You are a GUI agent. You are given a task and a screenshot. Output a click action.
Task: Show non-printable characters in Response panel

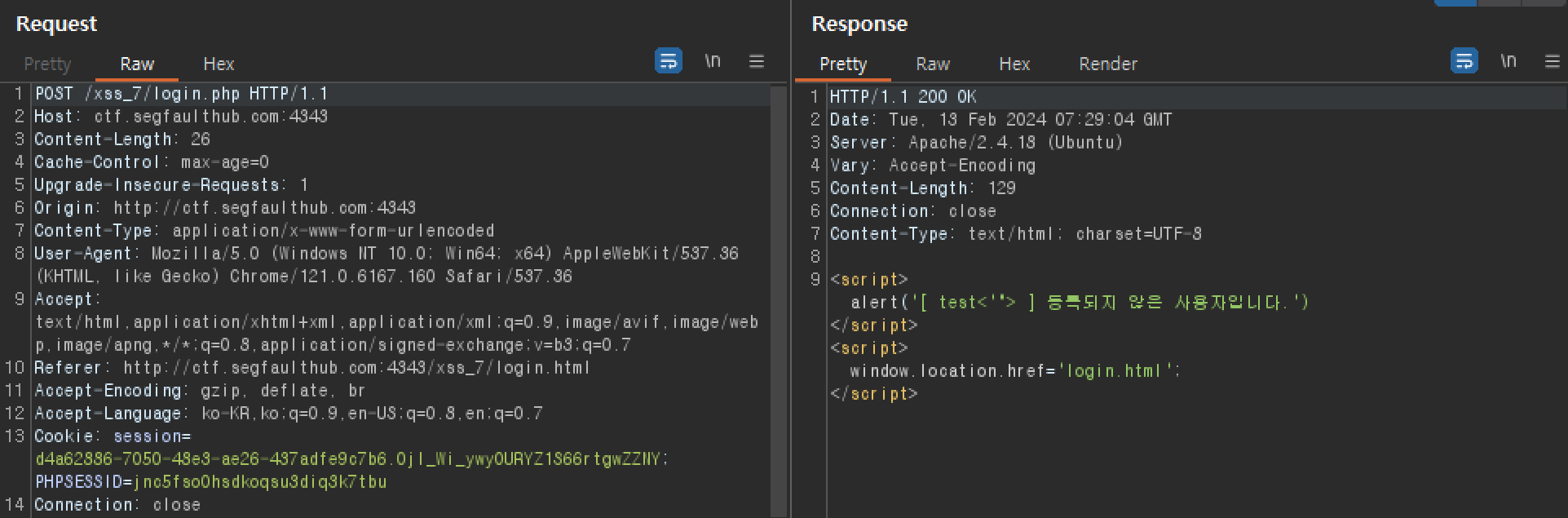1508,61
